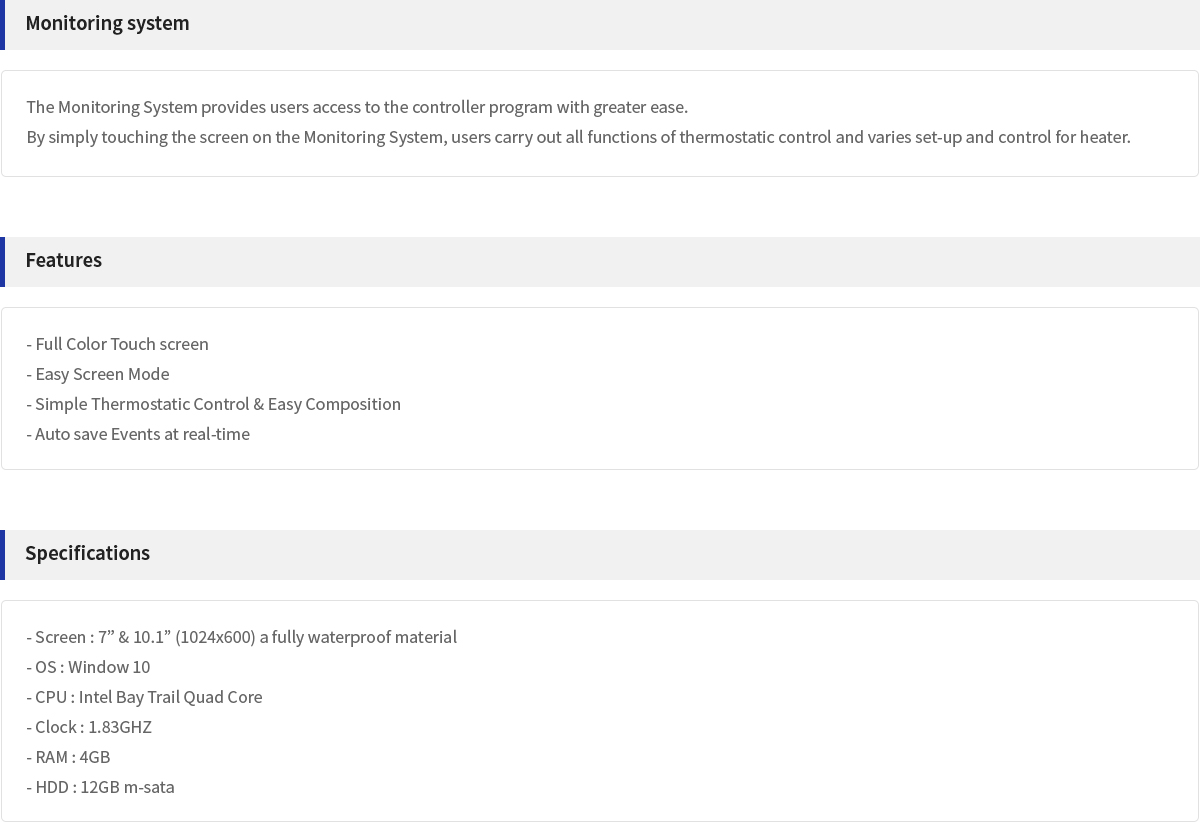Image resolution: width=1200 pixels, height=822 pixels.
Task: Click the Monitoring system heading
Action: (107, 23)
